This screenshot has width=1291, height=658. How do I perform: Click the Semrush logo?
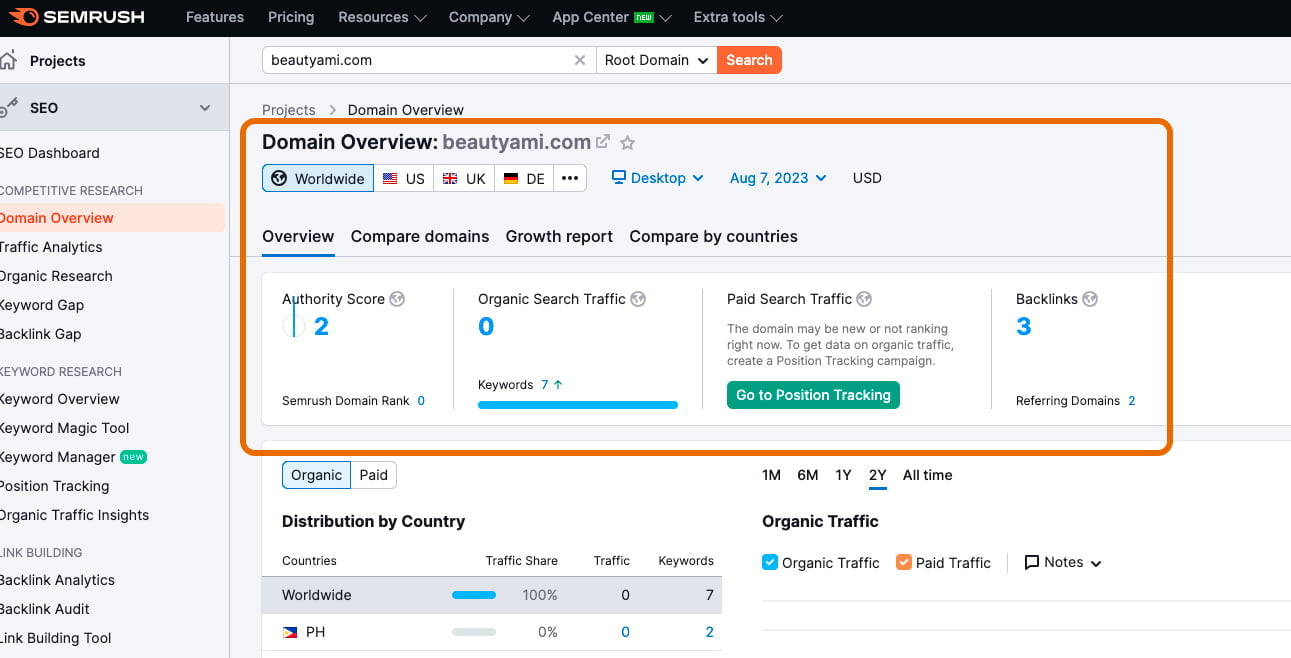tap(77, 17)
